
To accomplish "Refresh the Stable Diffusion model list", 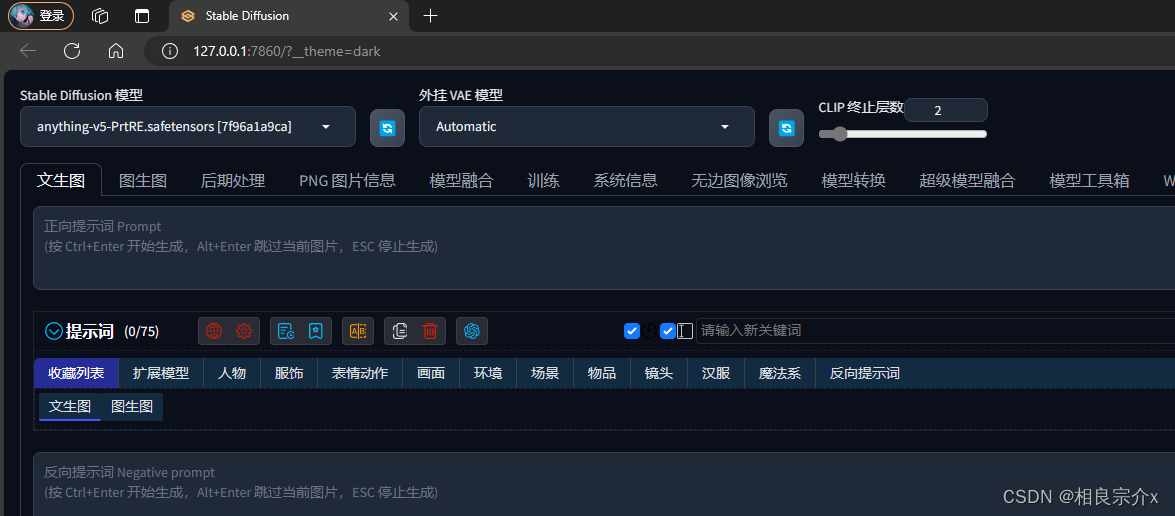I will (x=387, y=128).
